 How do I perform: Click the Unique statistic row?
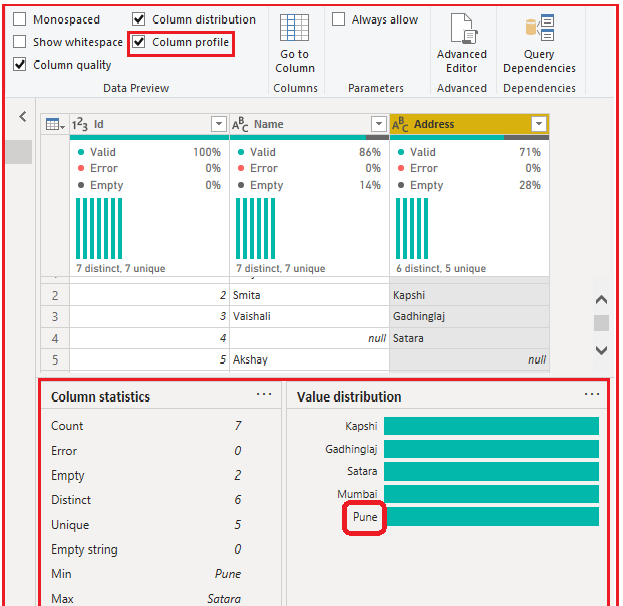point(146,525)
